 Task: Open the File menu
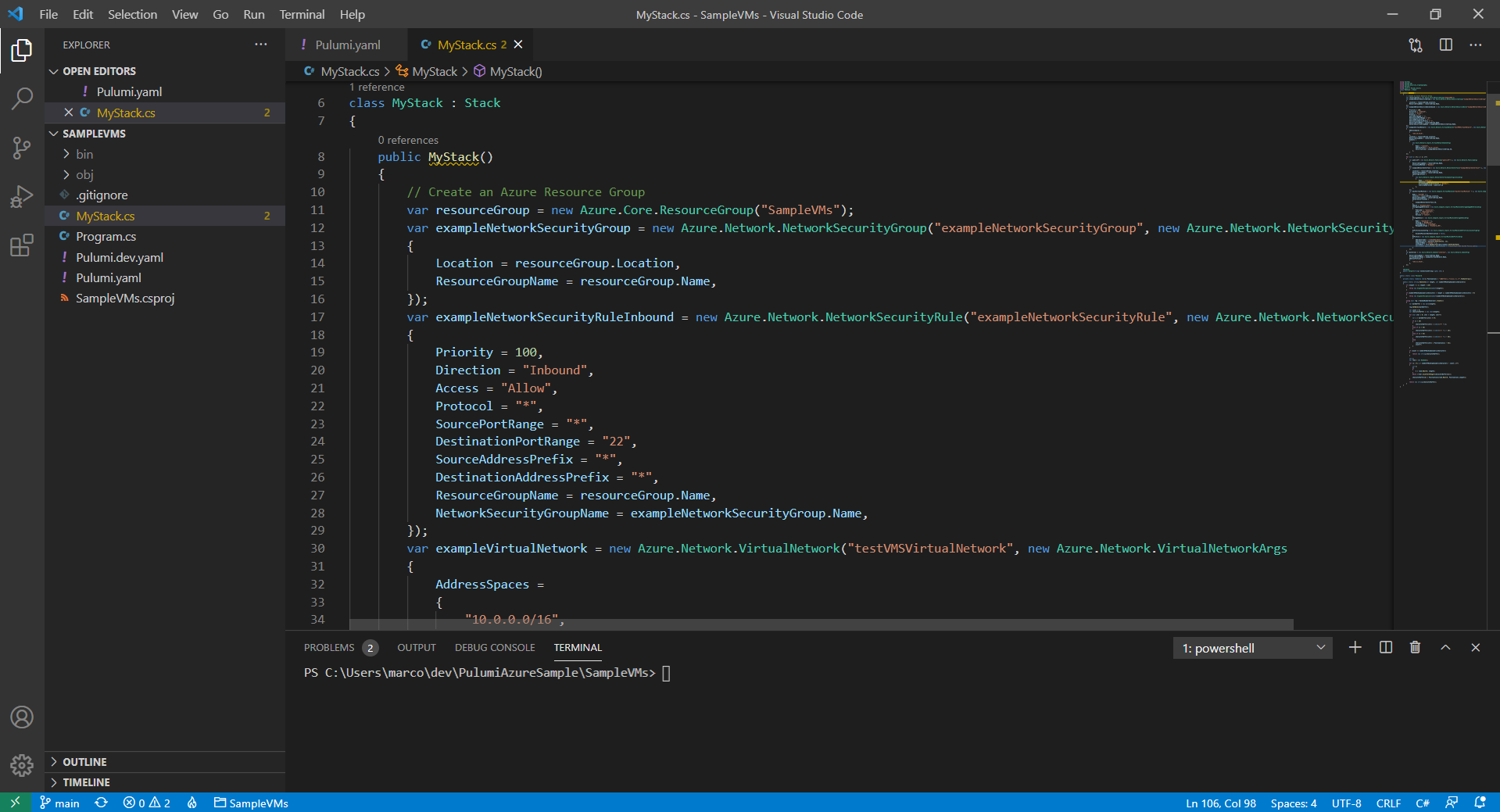[48, 14]
